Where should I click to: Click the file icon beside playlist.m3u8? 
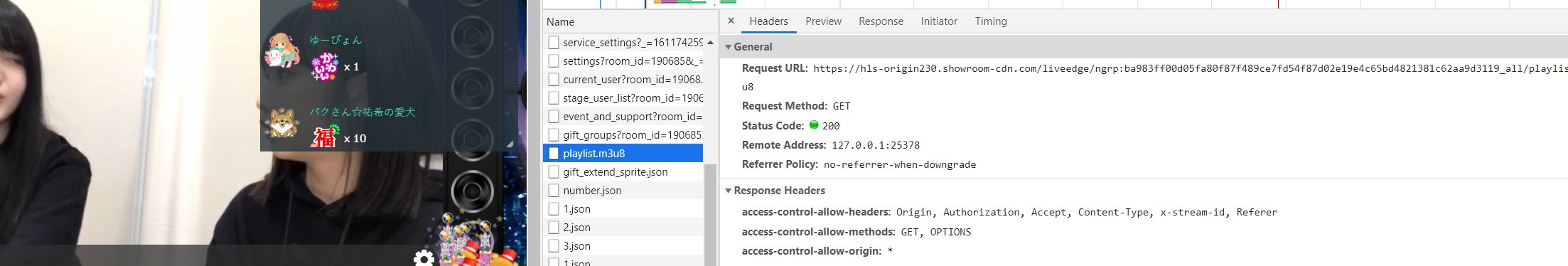point(554,153)
